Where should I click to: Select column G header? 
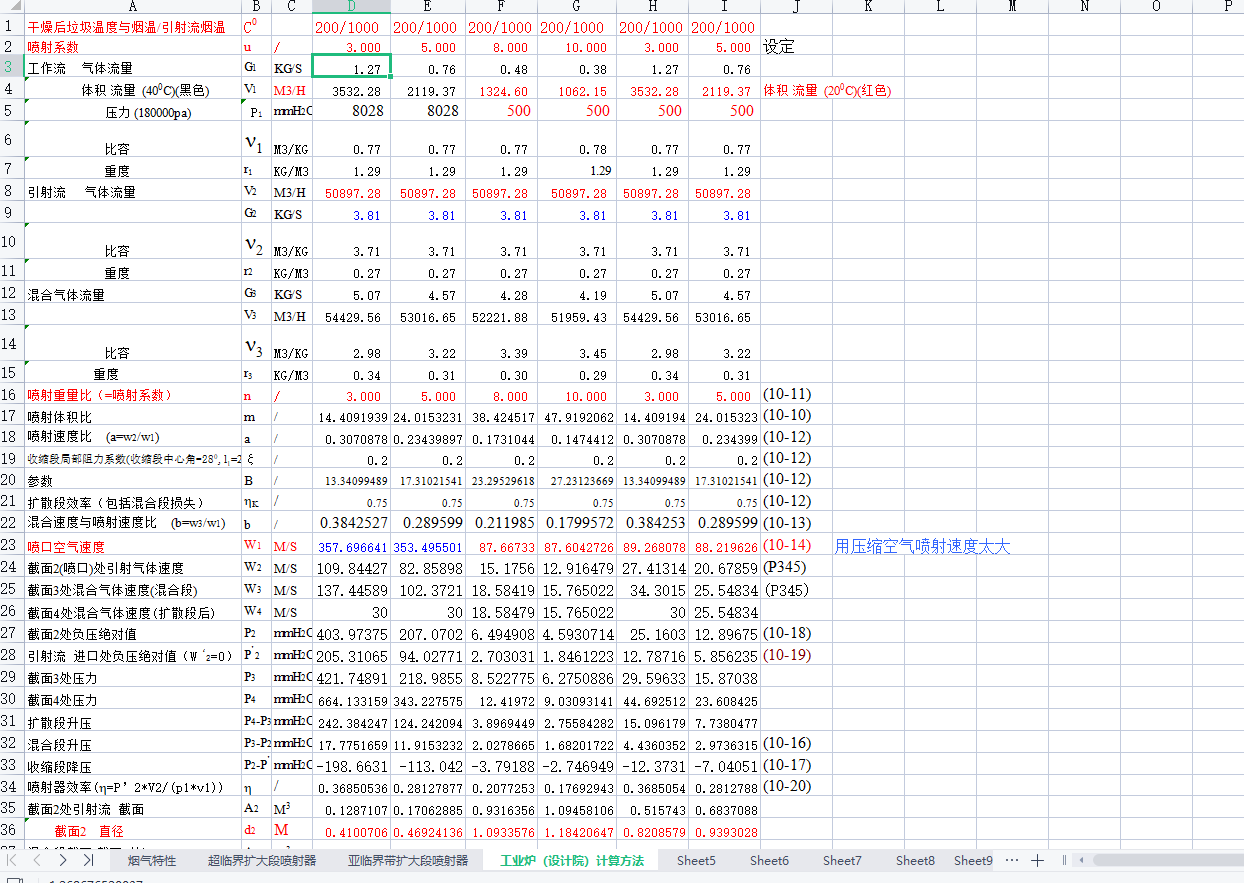pos(577,7)
